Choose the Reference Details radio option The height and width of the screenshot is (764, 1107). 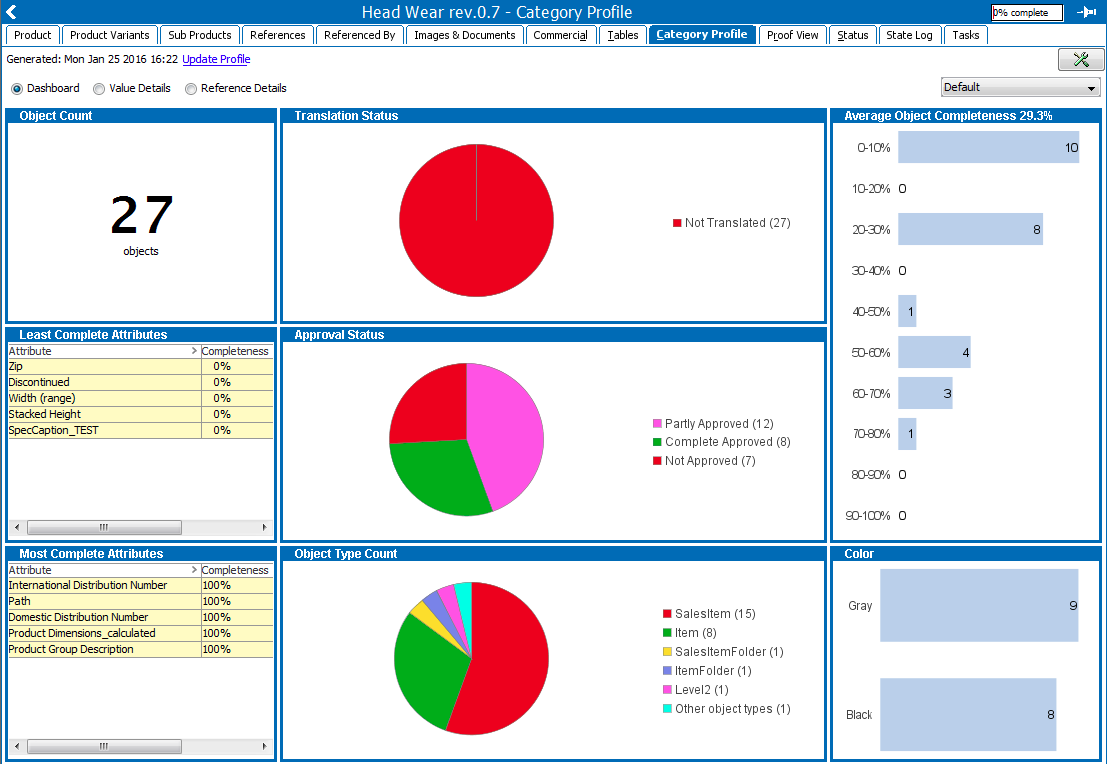[191, 88]
